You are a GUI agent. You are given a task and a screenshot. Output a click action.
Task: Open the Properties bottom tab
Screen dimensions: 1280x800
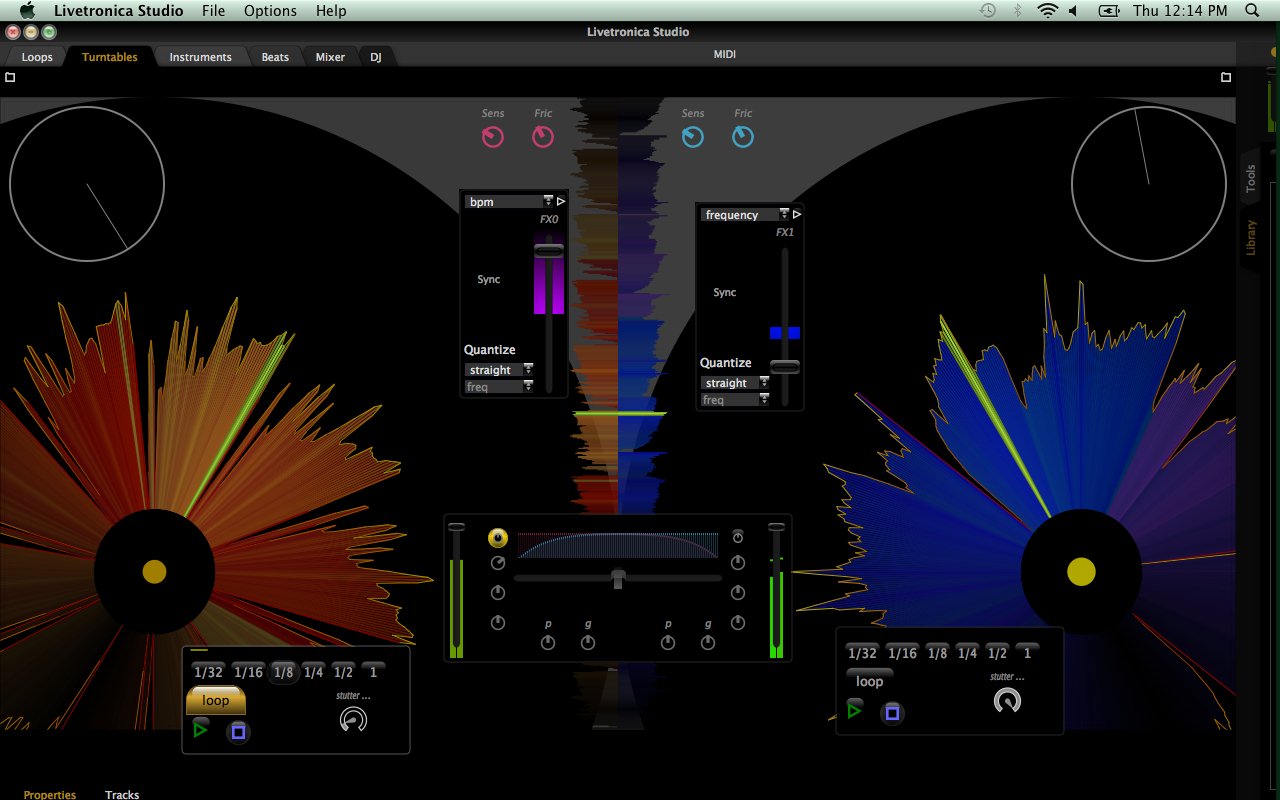pos(50,794)
